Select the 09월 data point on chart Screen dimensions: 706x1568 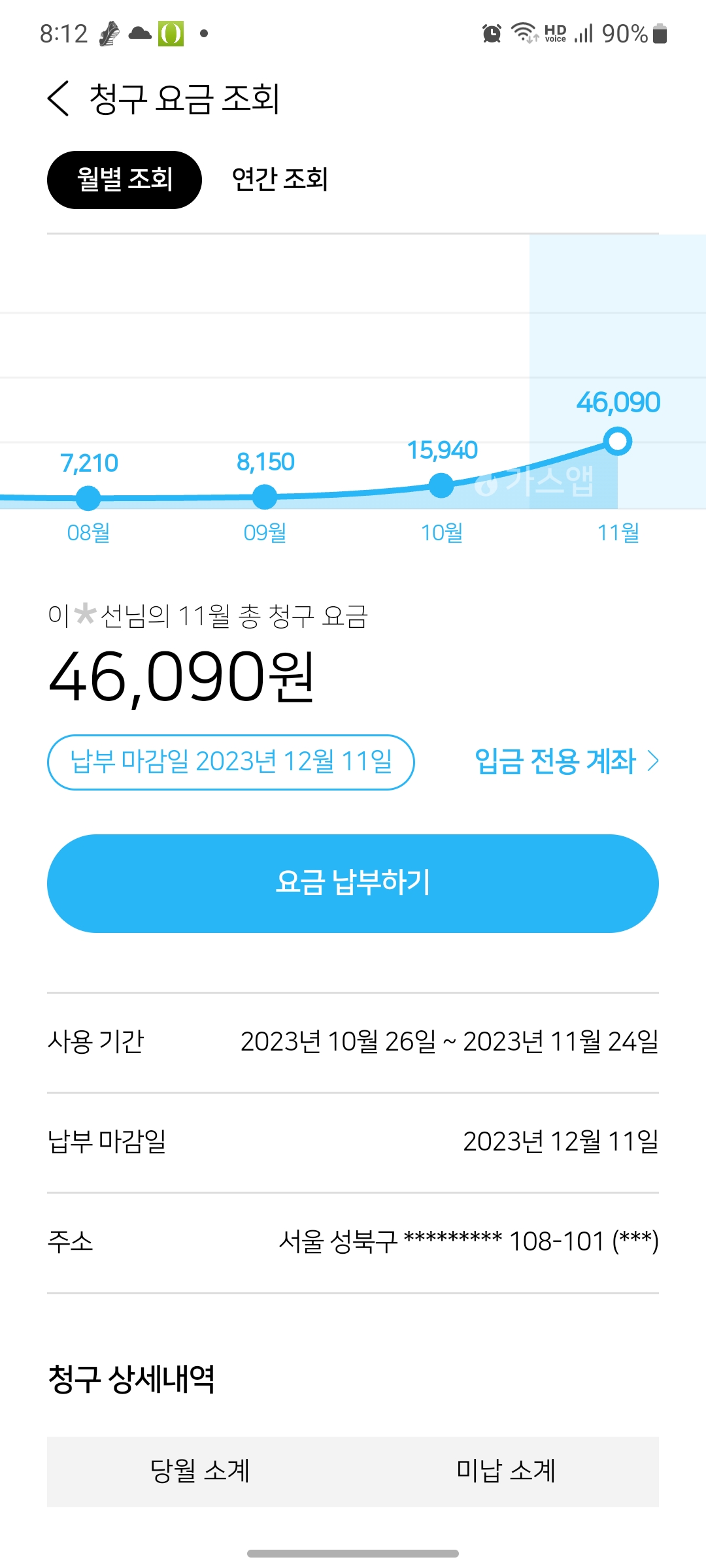coord(265,497)
